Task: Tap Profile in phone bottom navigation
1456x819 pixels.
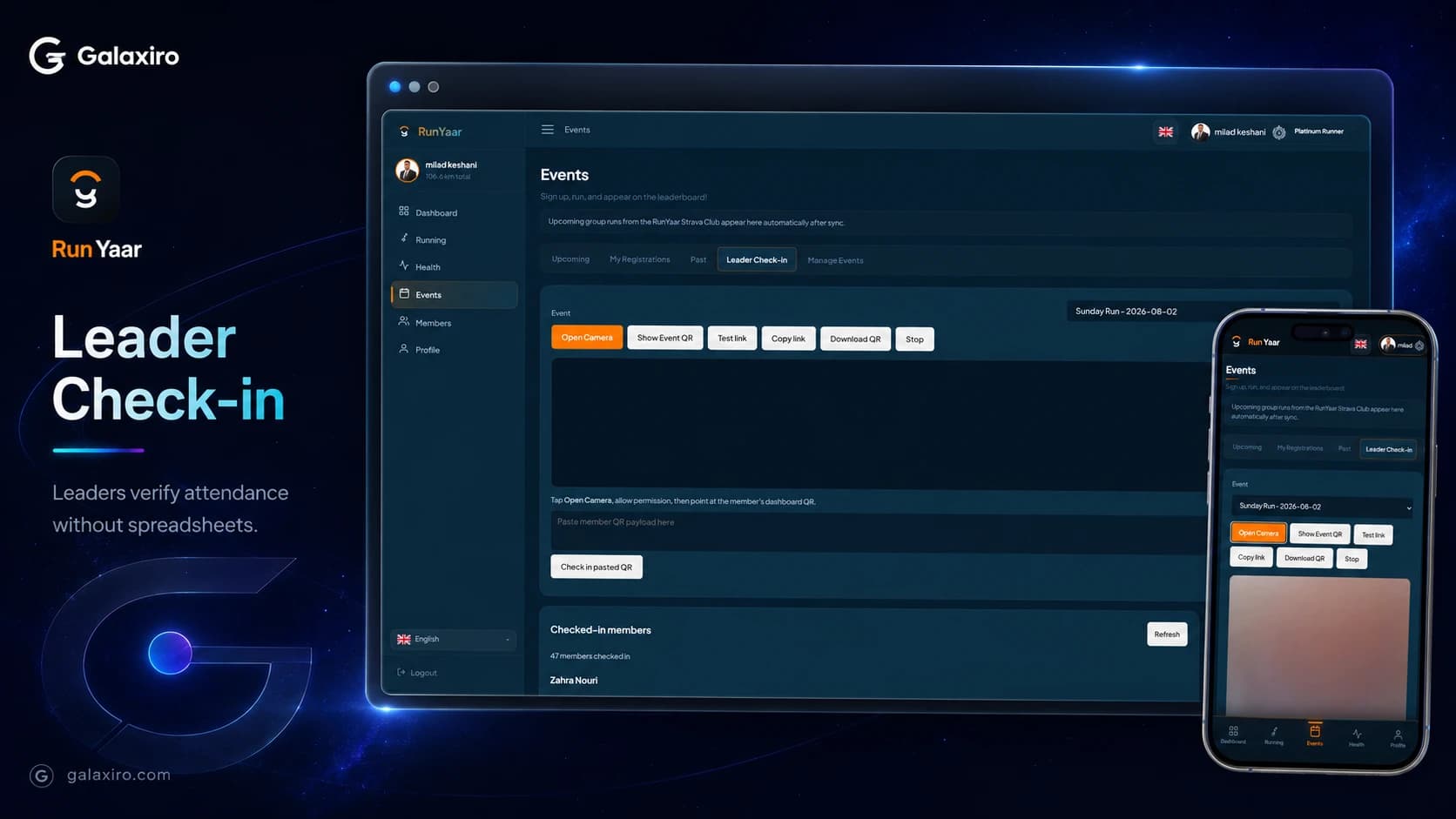Action: click(x=1398, y=738)
